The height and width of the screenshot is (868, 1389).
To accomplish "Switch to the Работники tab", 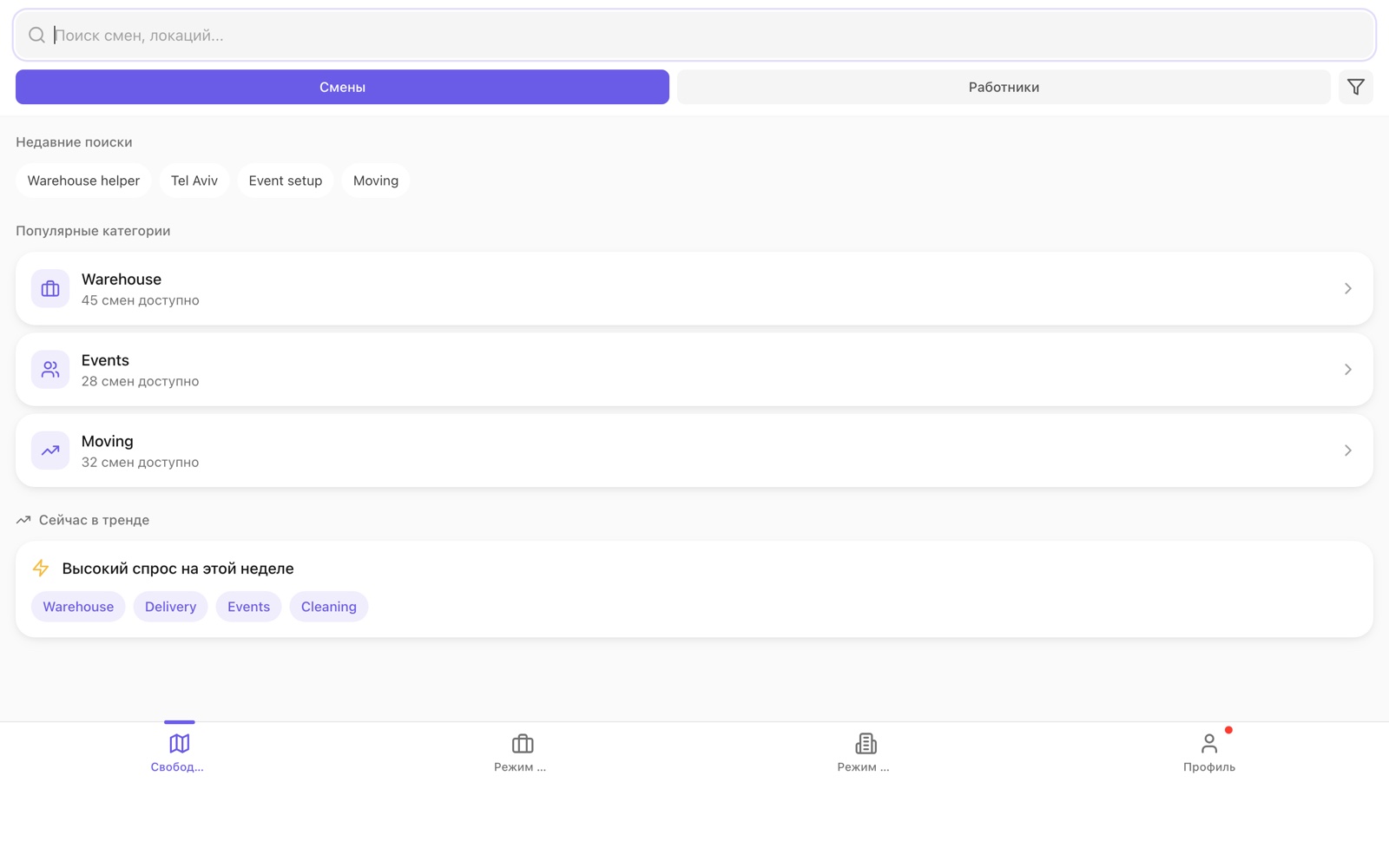I will [1004, 87].
